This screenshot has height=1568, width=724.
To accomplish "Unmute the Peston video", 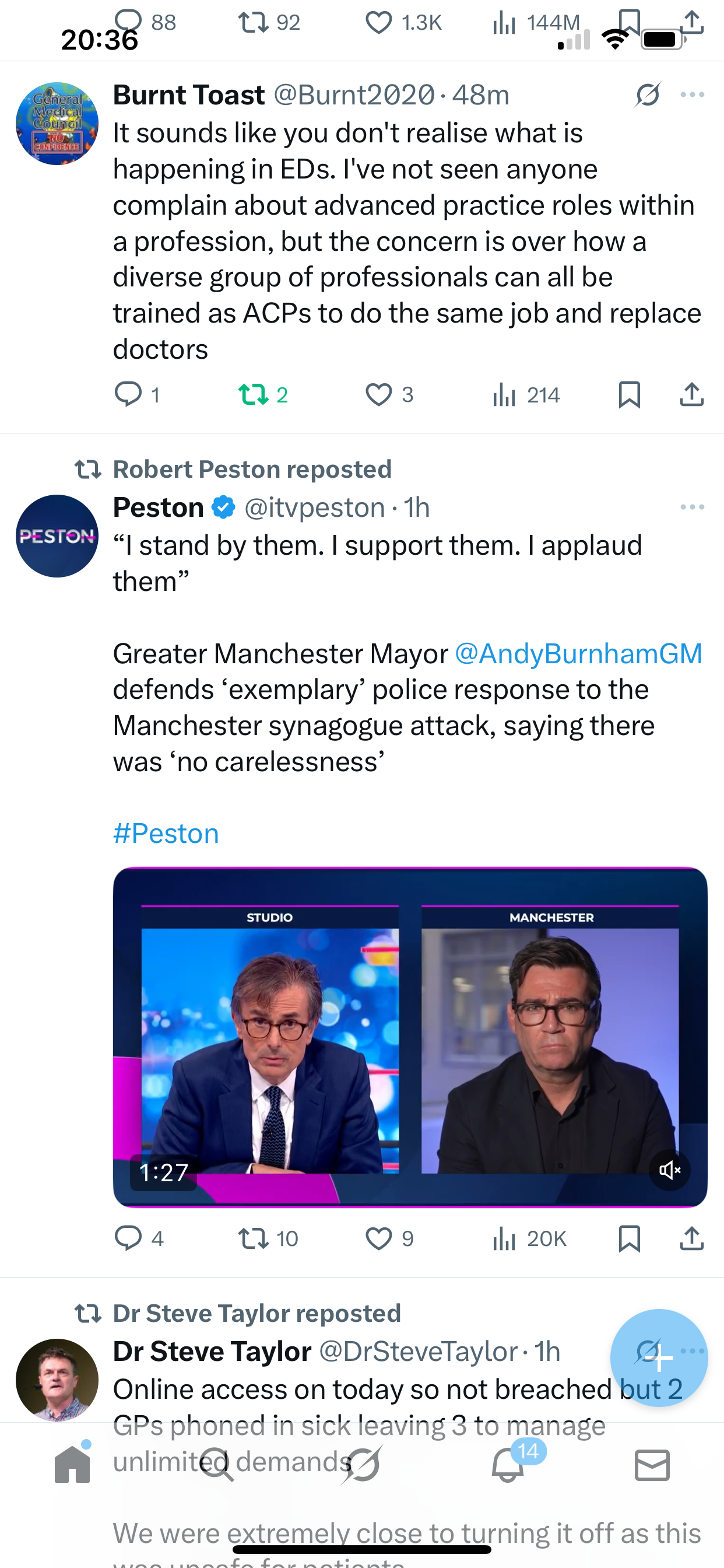I will [x=669, y=1170].
